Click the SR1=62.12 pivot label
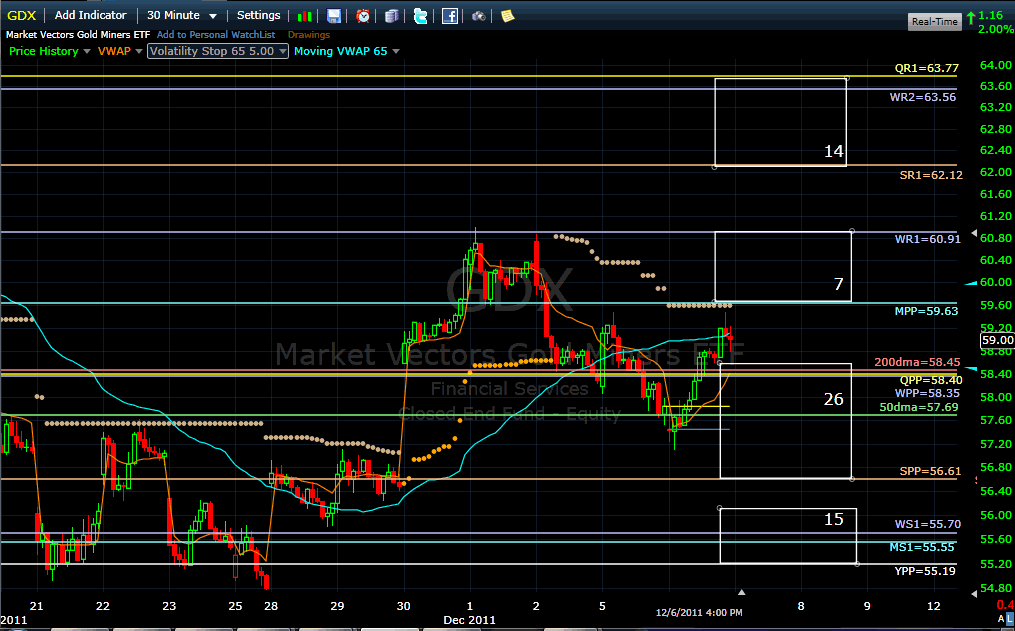 (x=931, y=175)
